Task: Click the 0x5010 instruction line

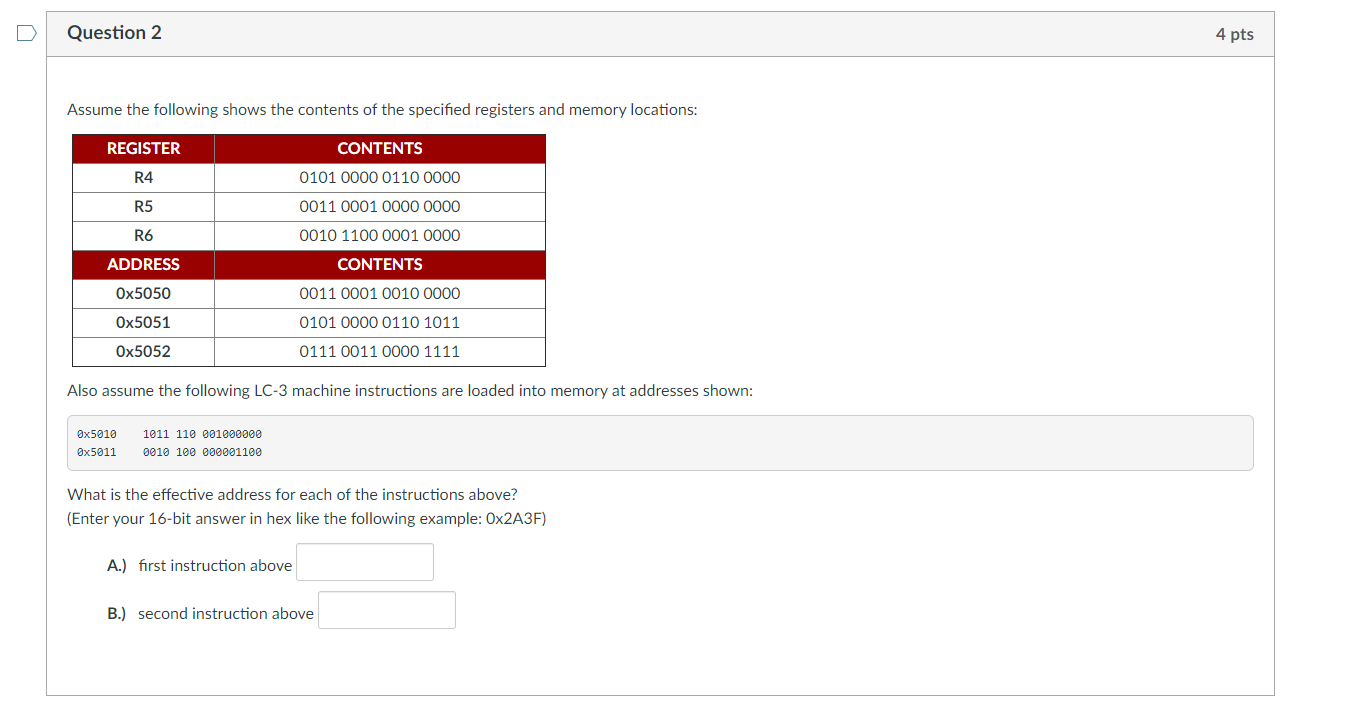Action: point(170,434)
